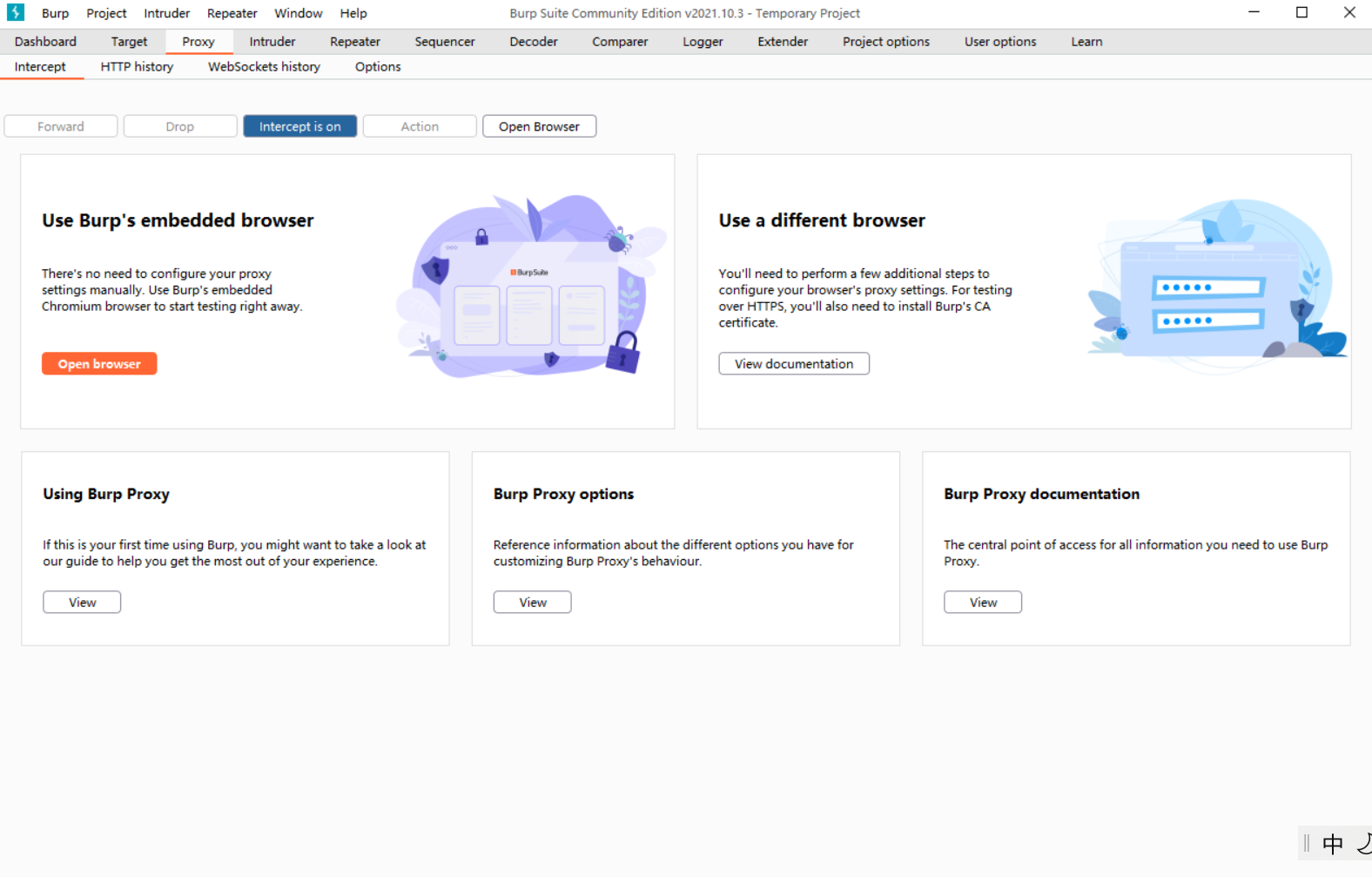This screenshot has height=877, width=1372.
Task: Open the Burp menu
Action: coord(55,13)
